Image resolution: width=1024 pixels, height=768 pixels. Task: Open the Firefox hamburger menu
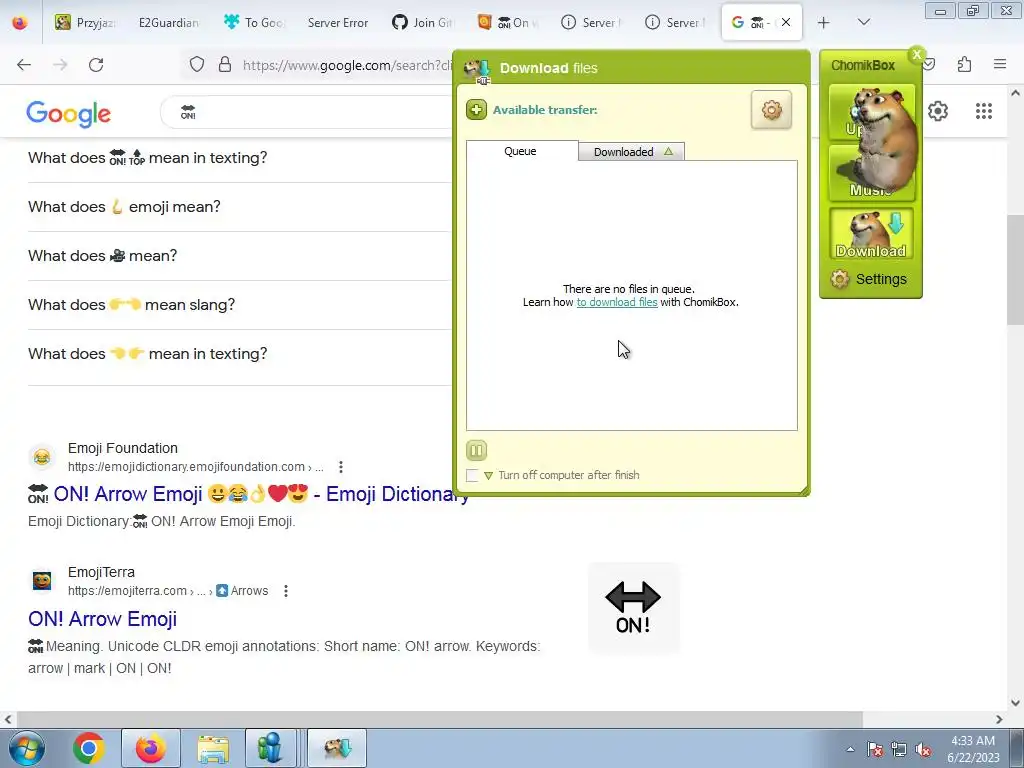(x=1000, y=64)
